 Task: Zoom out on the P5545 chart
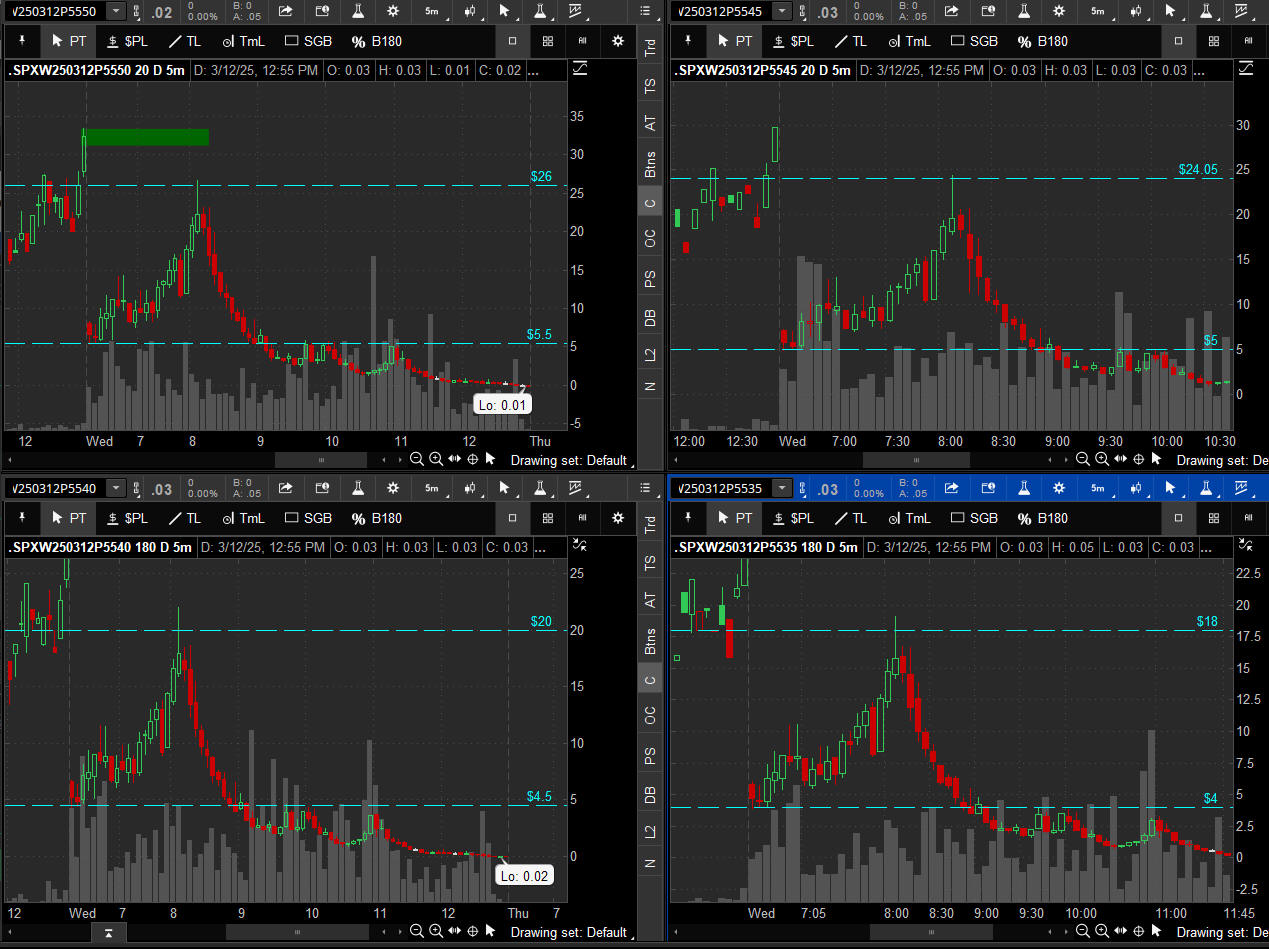1083,459
